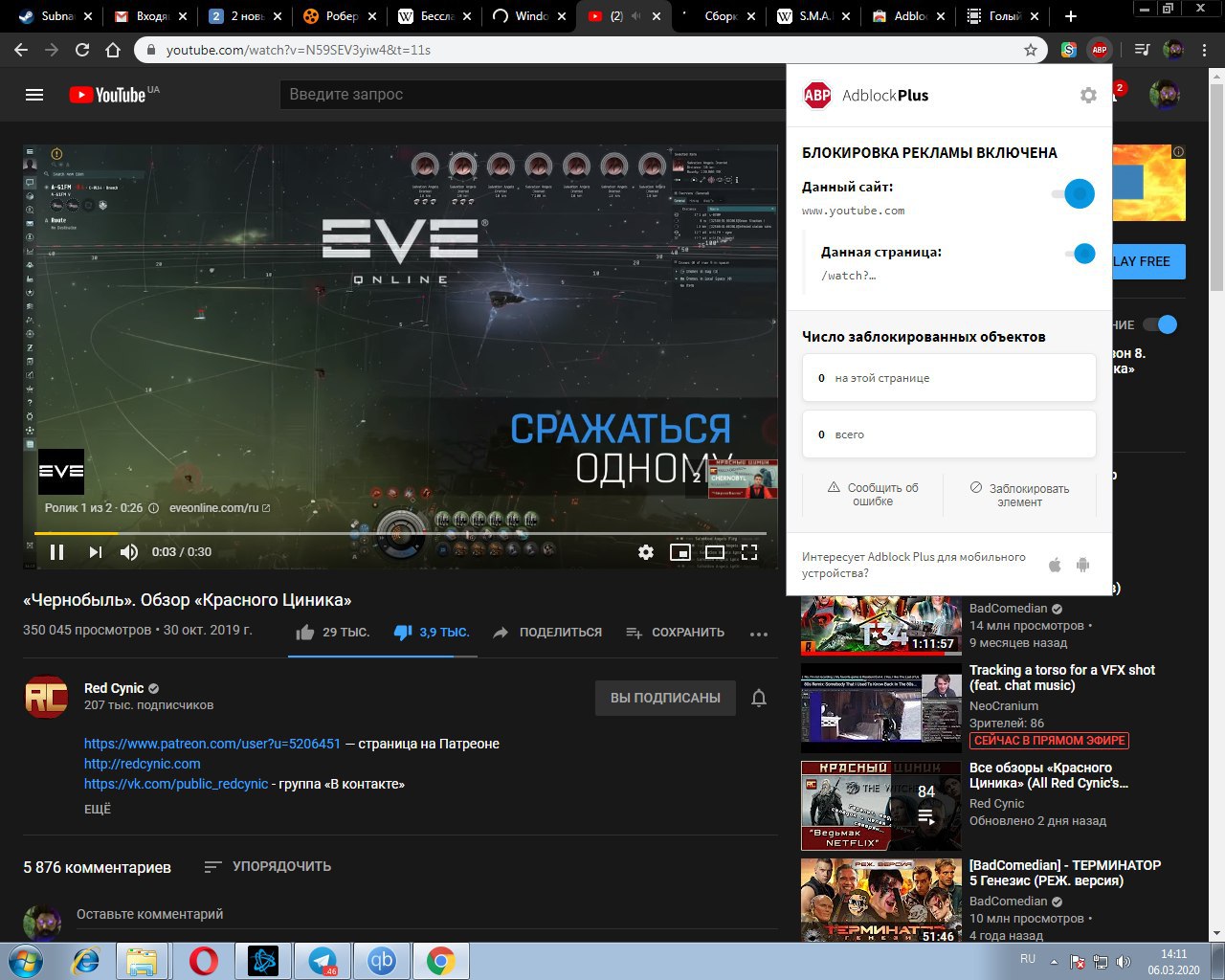Open the Red Cynic channel avatar

(x=46, y=697)
